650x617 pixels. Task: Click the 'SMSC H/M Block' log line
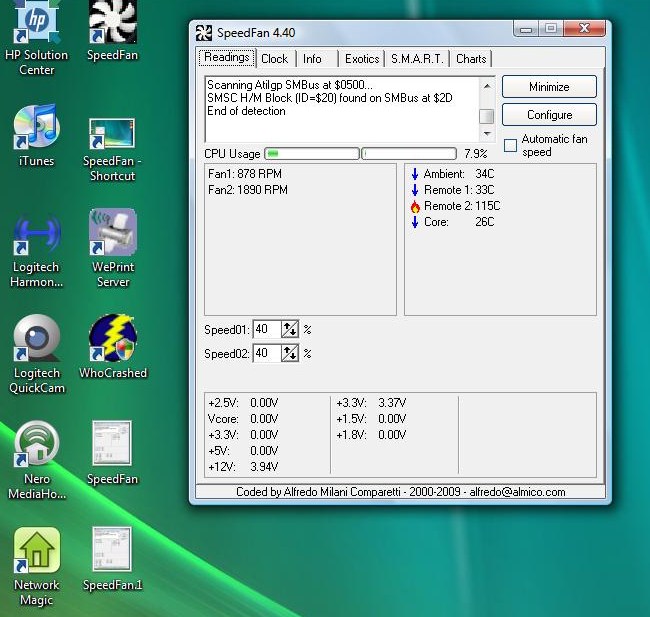point(330,98)
